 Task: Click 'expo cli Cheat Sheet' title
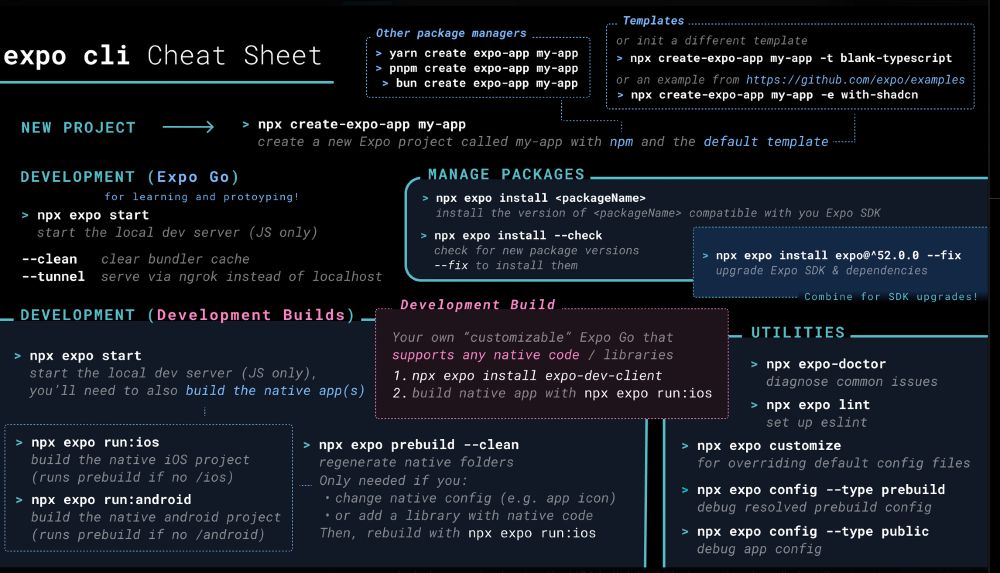[x=162, y=56]
